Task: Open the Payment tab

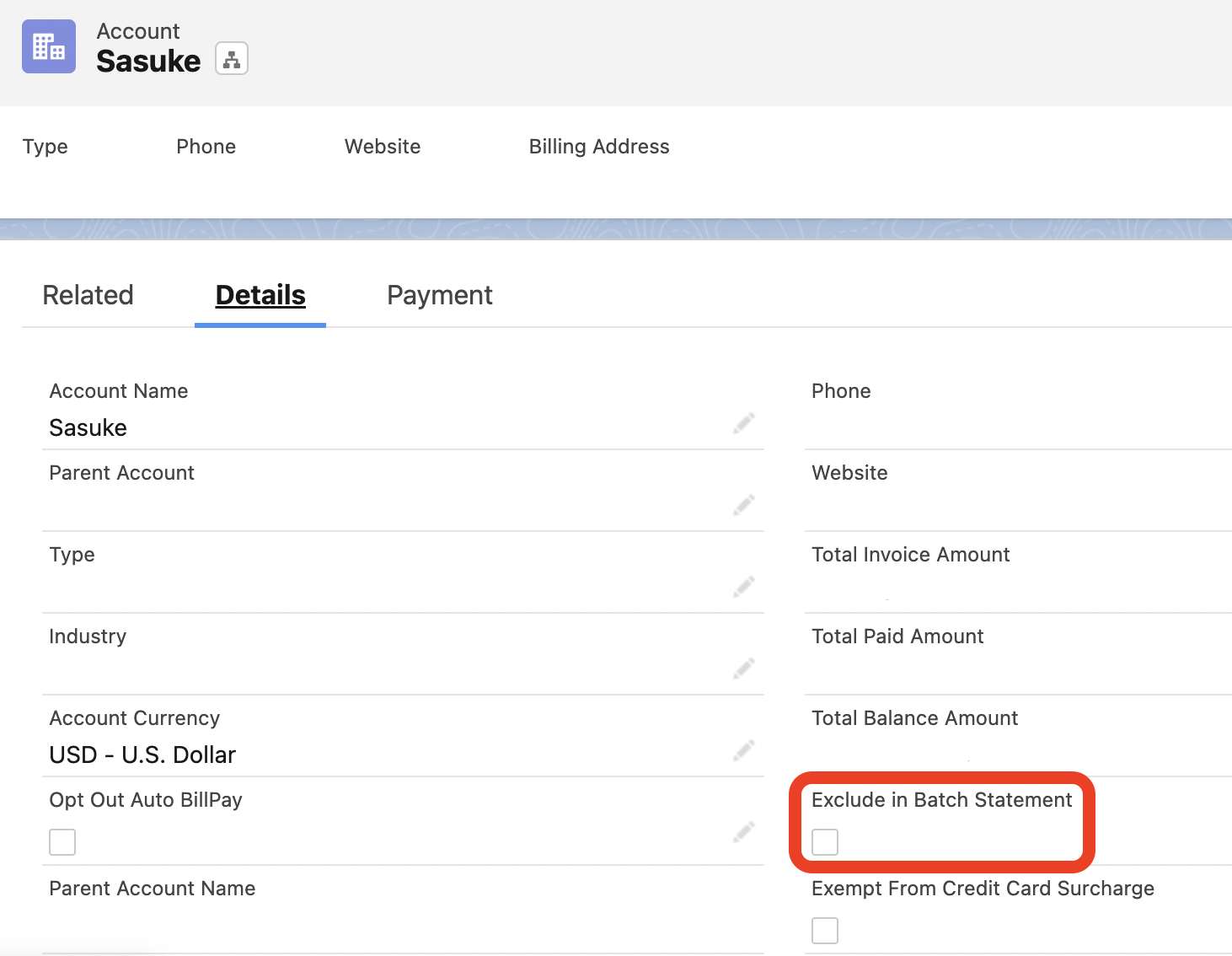Action: (x=440, y=295)
